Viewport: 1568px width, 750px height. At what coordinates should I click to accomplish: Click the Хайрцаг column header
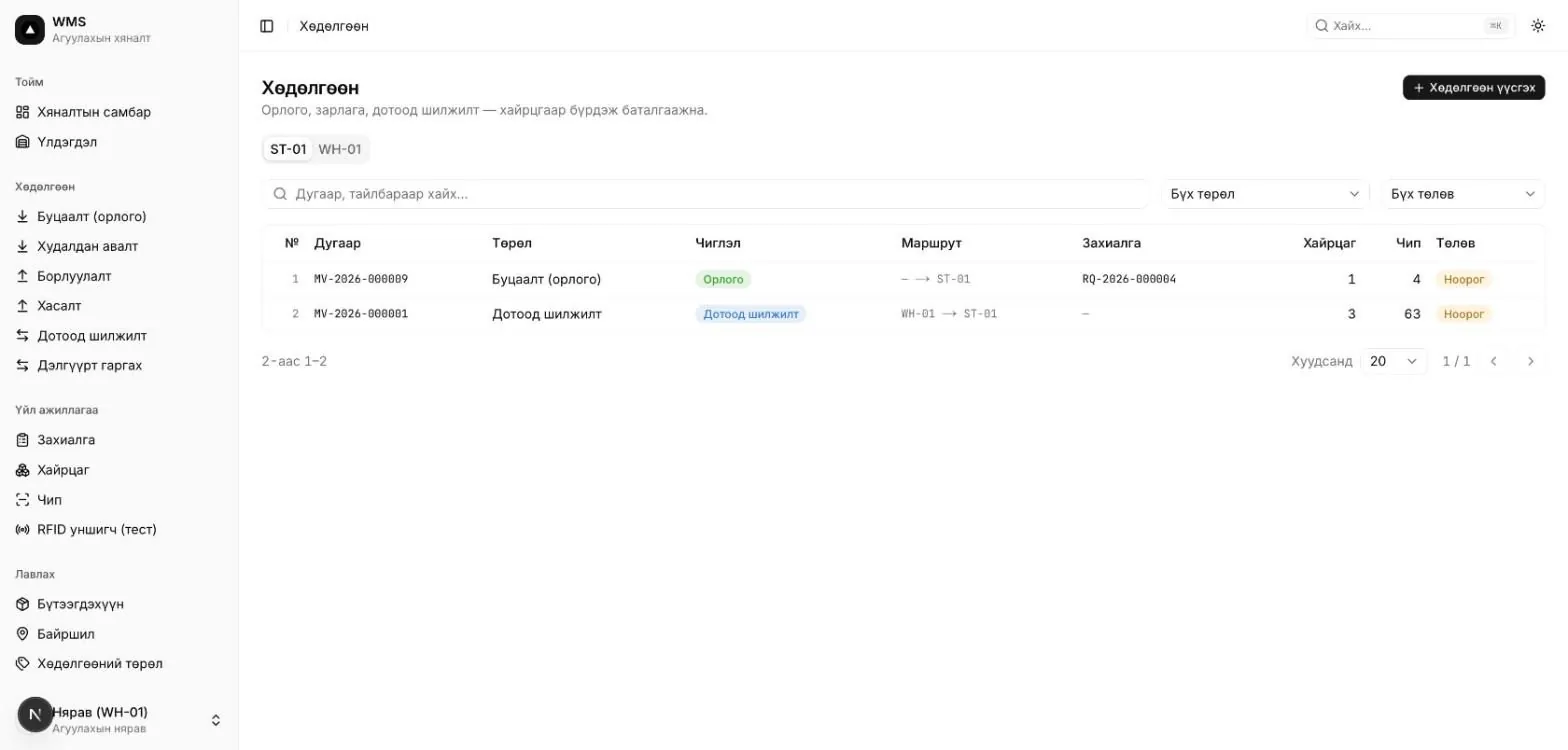pyautogui.click(x=1329, y=243)
